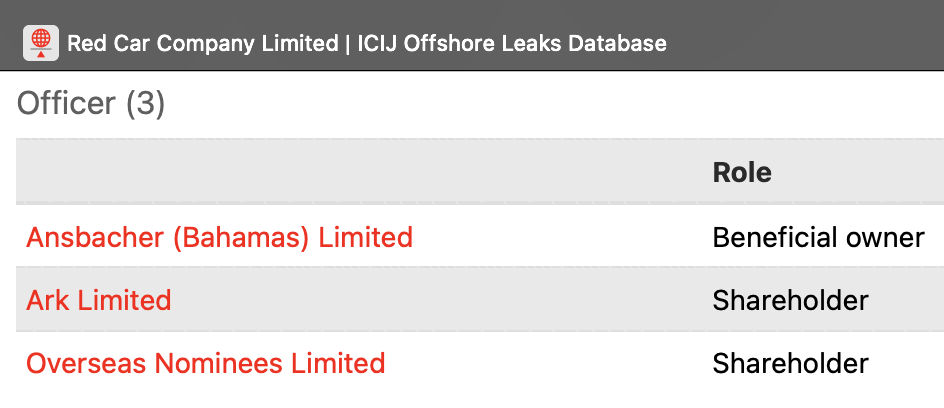Click the (3) count beside Officer
Image resolution: width=944 pixels, height=408 pixels.
pyautogui.click(x=145, y=104)
